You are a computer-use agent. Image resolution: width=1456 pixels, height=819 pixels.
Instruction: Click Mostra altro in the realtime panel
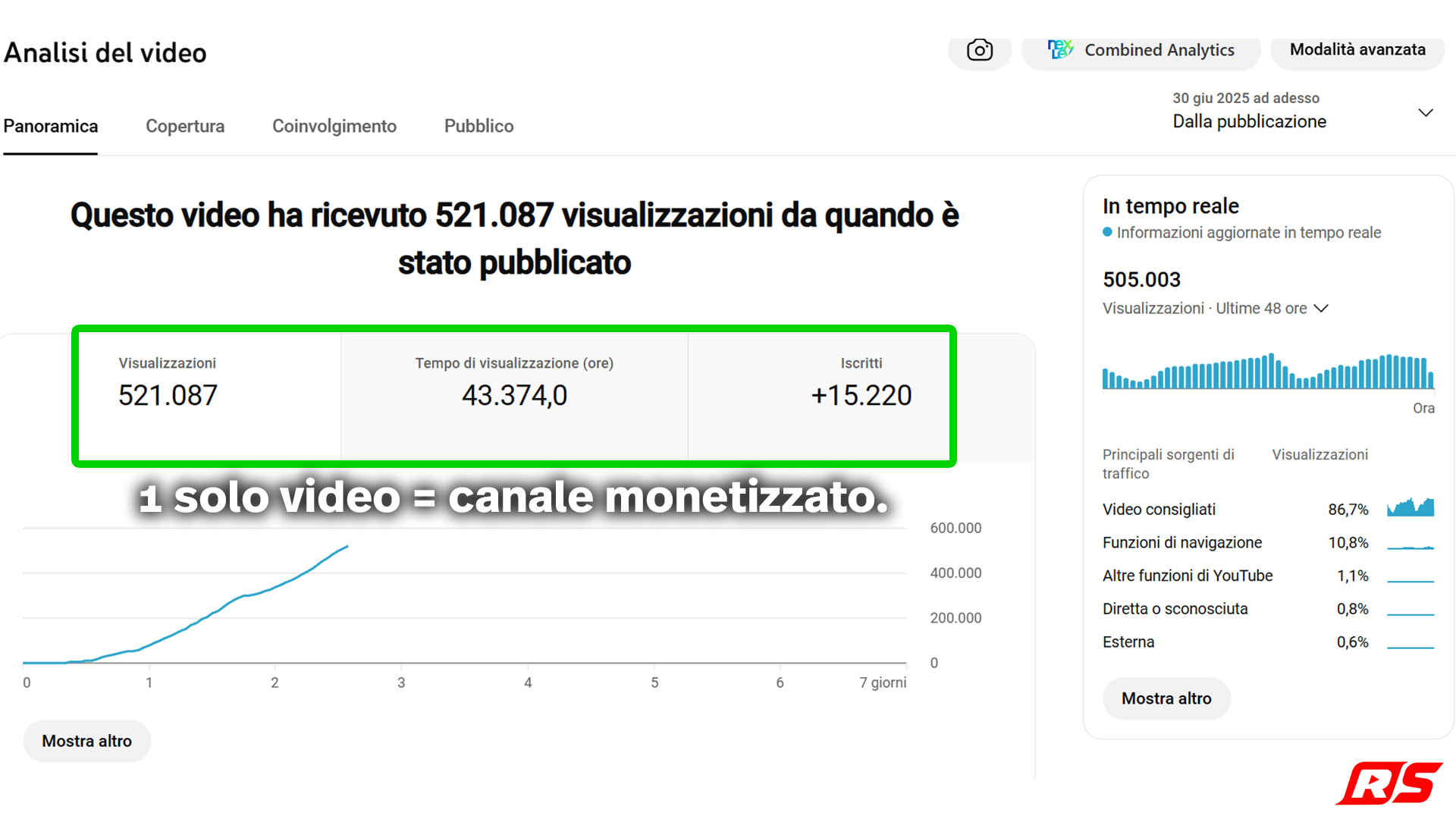tap(1166, 698)
